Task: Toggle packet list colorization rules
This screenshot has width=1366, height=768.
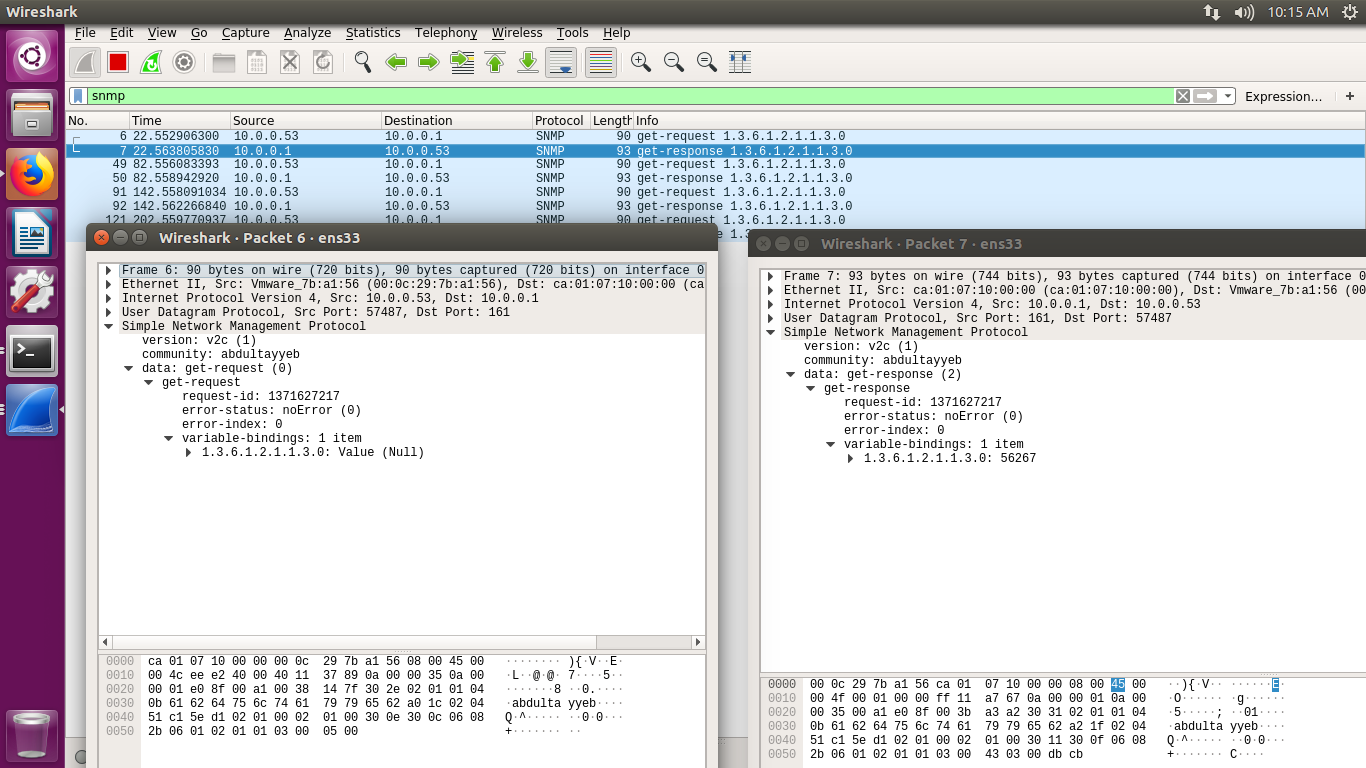Action: point(600,62)
